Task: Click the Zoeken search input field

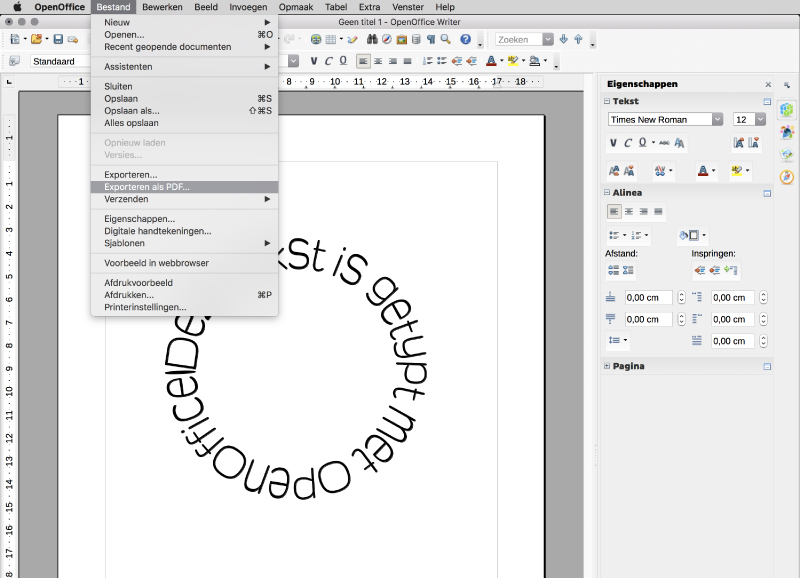Action: (518, 39)
